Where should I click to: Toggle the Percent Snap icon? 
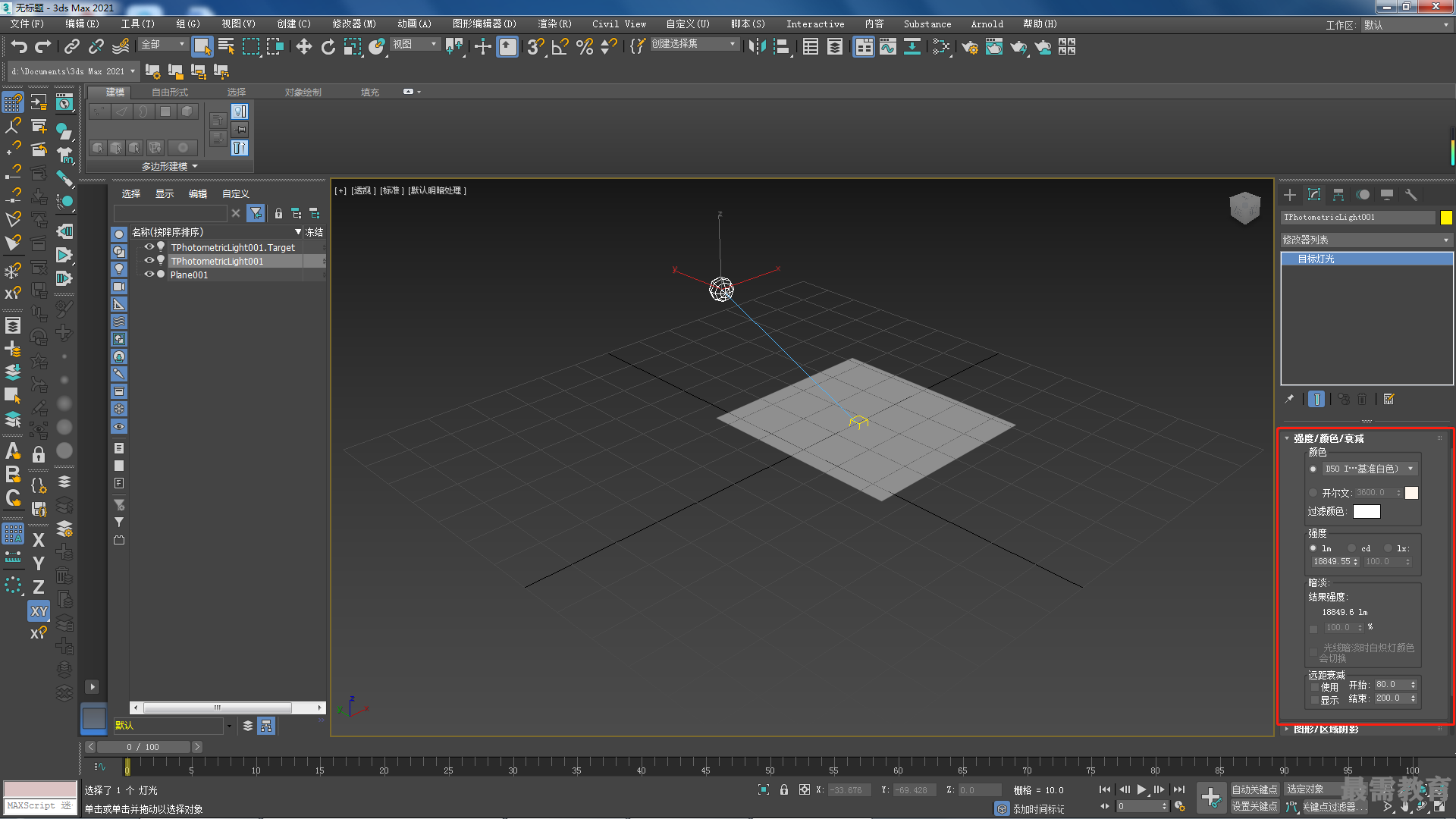tap(585, 47)
